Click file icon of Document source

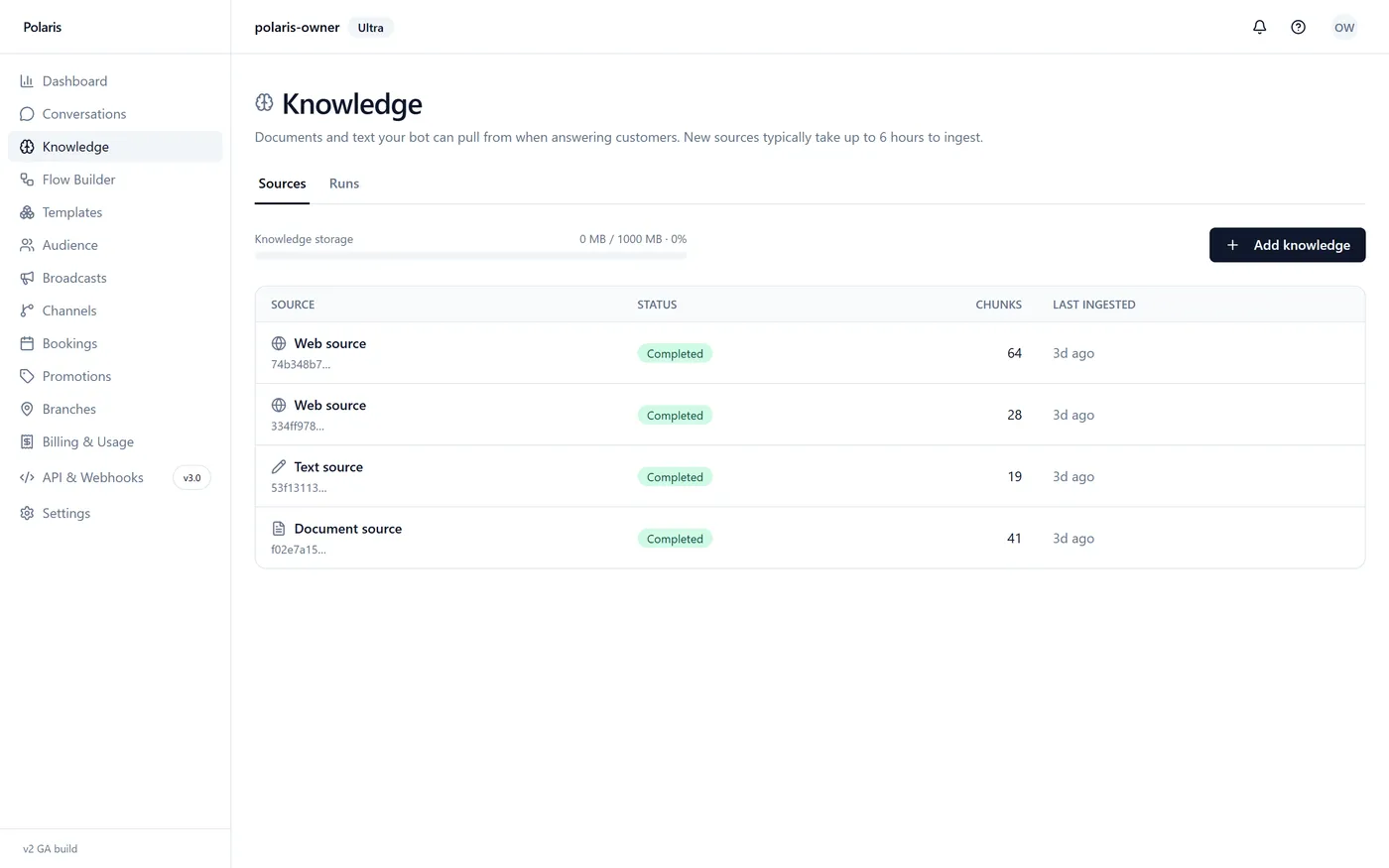coord(279,529)
